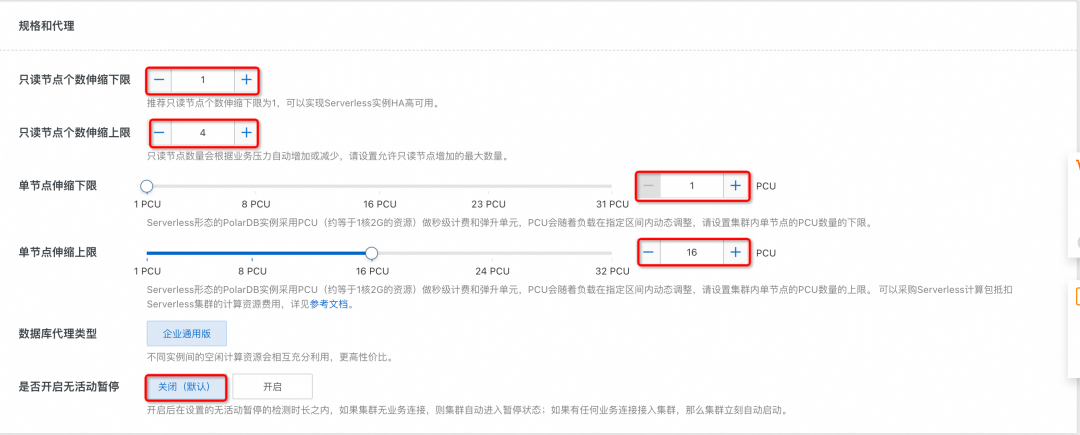This screenshot has width=1080, height=435.
Task: Set lower limit slider to 16 PCU mark
Action: click(380, 186)
